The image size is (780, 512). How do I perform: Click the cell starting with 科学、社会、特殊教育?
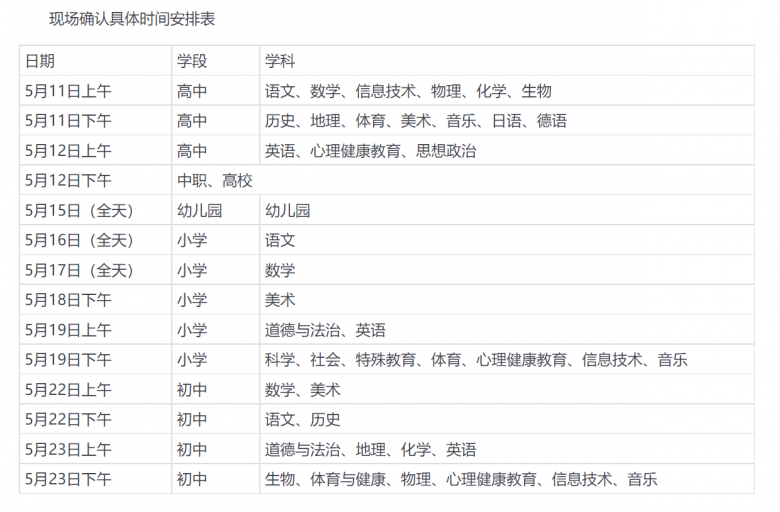click(x=476, y=360)
